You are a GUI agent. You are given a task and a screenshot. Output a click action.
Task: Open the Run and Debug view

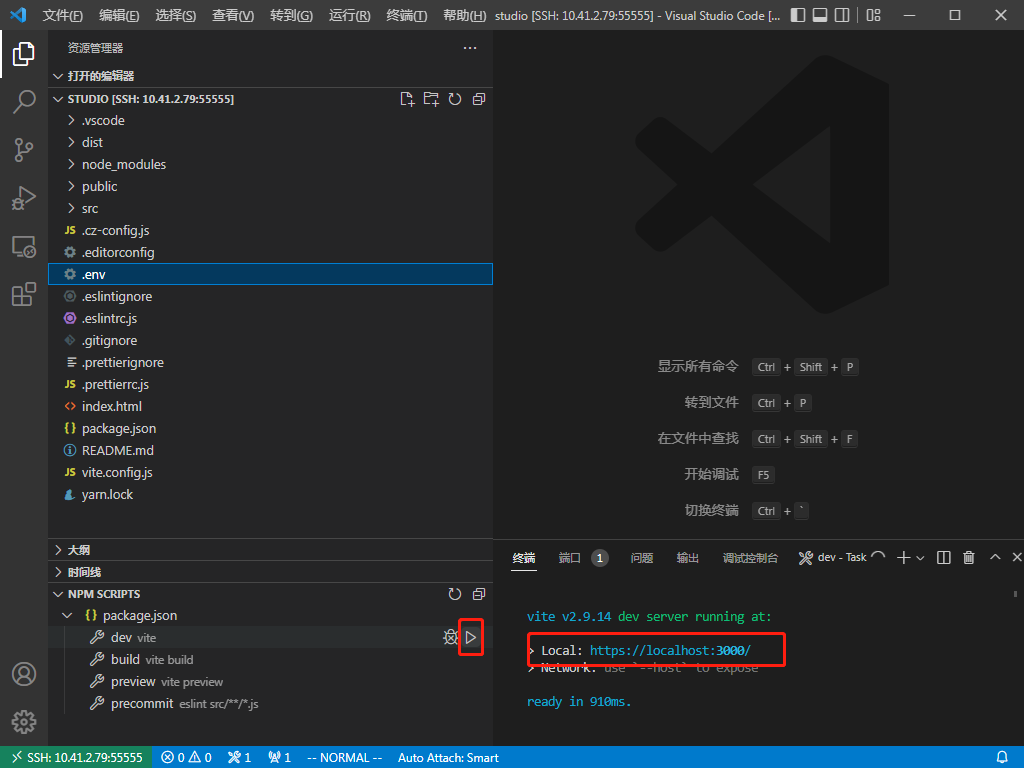click(x=24, y=198)
